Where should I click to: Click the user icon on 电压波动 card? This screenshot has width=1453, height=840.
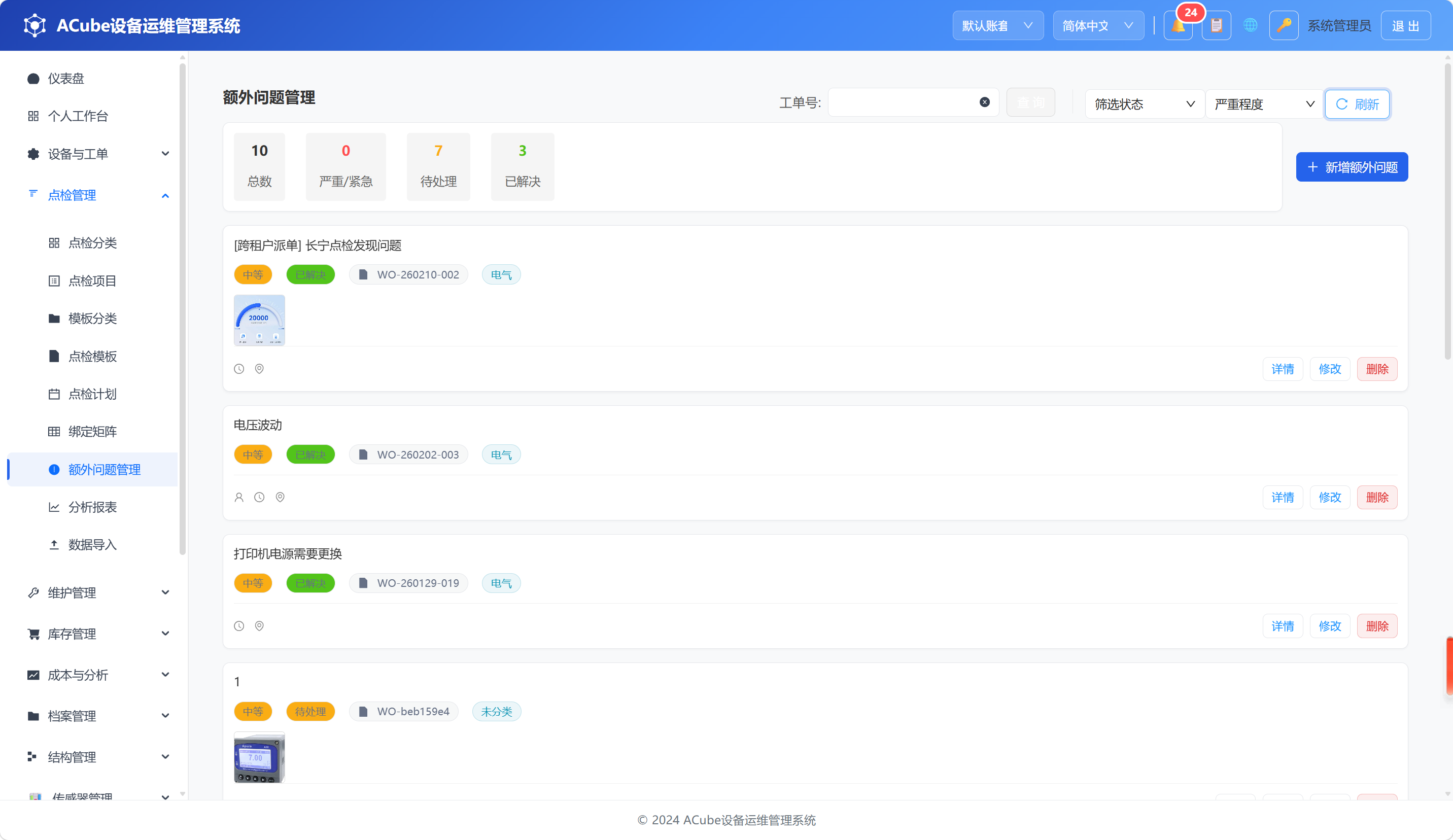tap(239, 498)
